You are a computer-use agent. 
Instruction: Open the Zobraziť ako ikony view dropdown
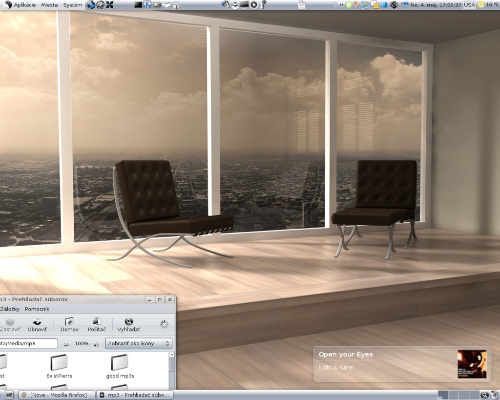coord(139,343)
